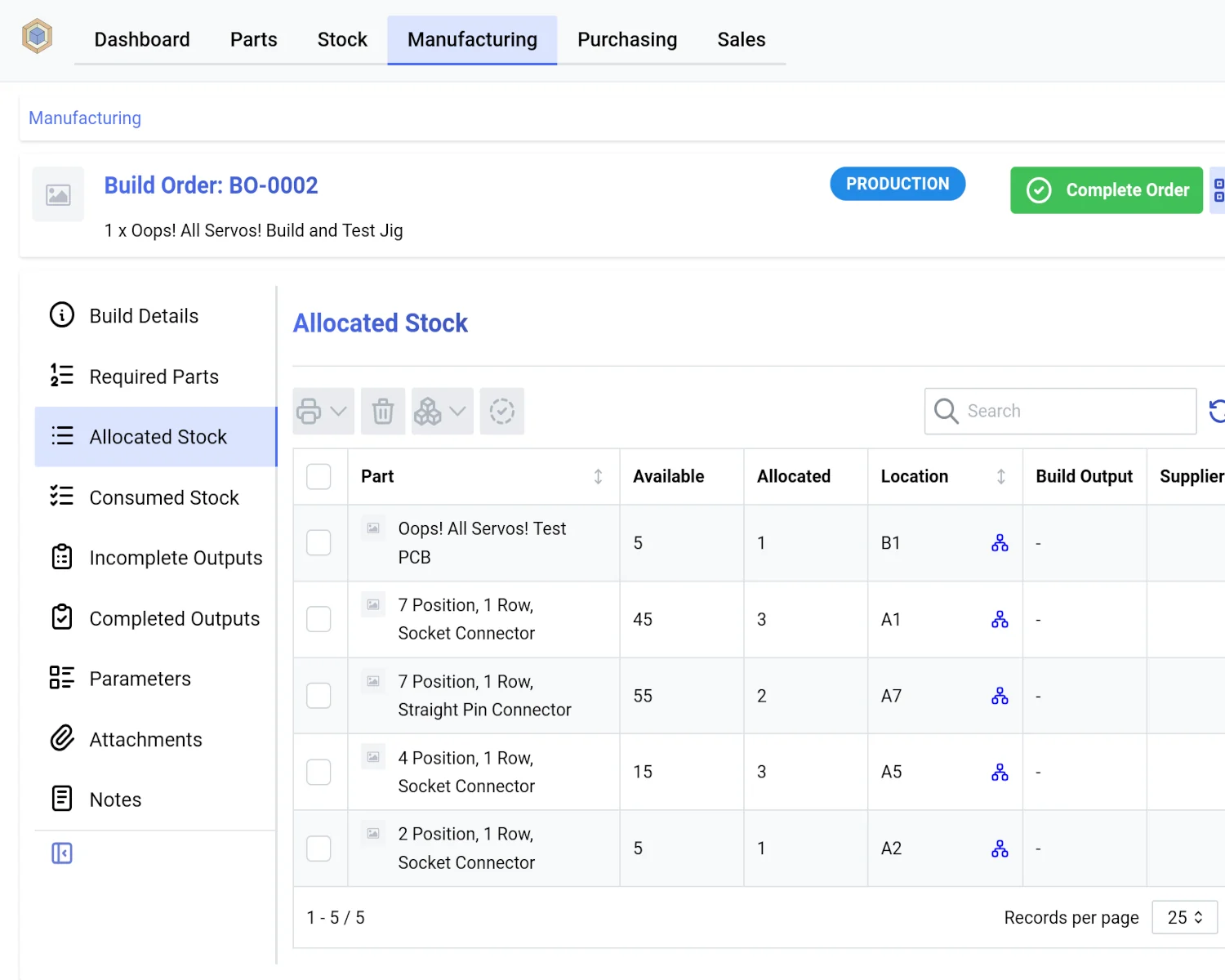Click the Complete Order checkmark icon
The height and width of the screenshot is (980, 1225).
point(1039,190)
